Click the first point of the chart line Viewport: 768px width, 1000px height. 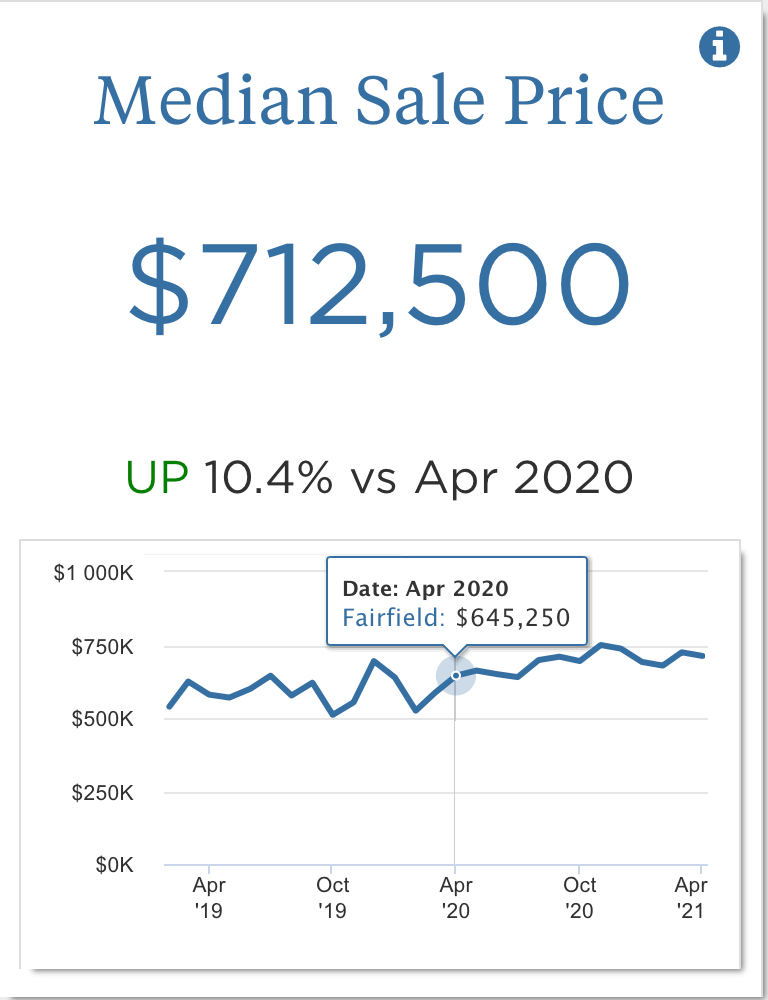(168, 707)
